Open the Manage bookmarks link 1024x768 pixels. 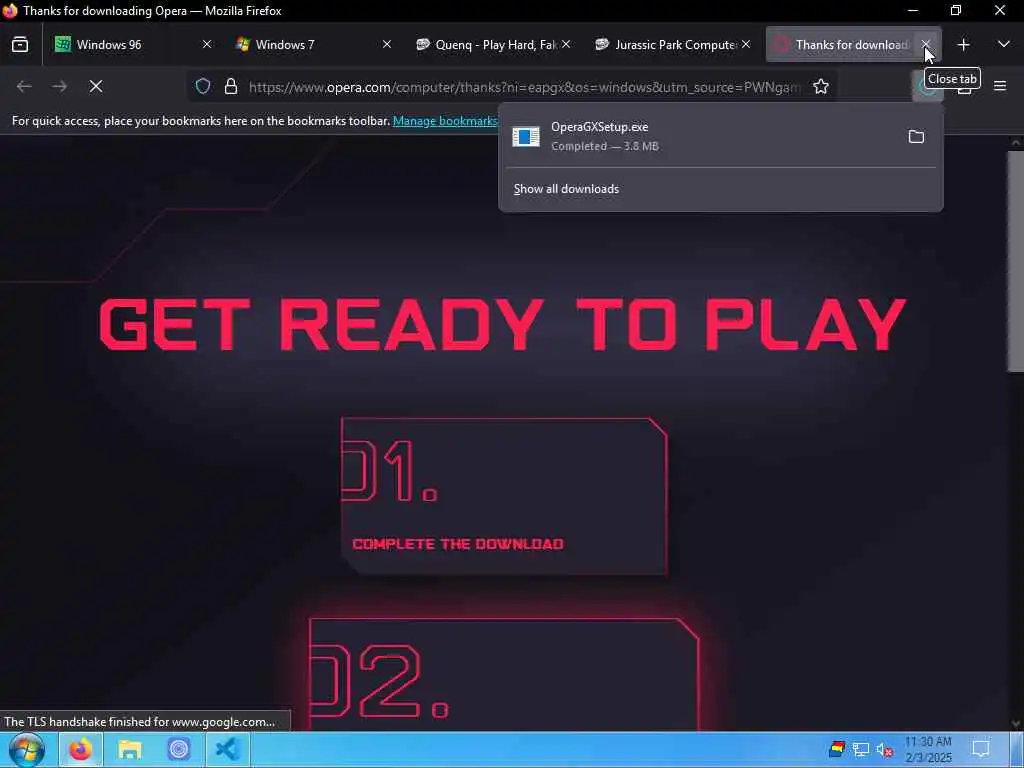(445, 121)
